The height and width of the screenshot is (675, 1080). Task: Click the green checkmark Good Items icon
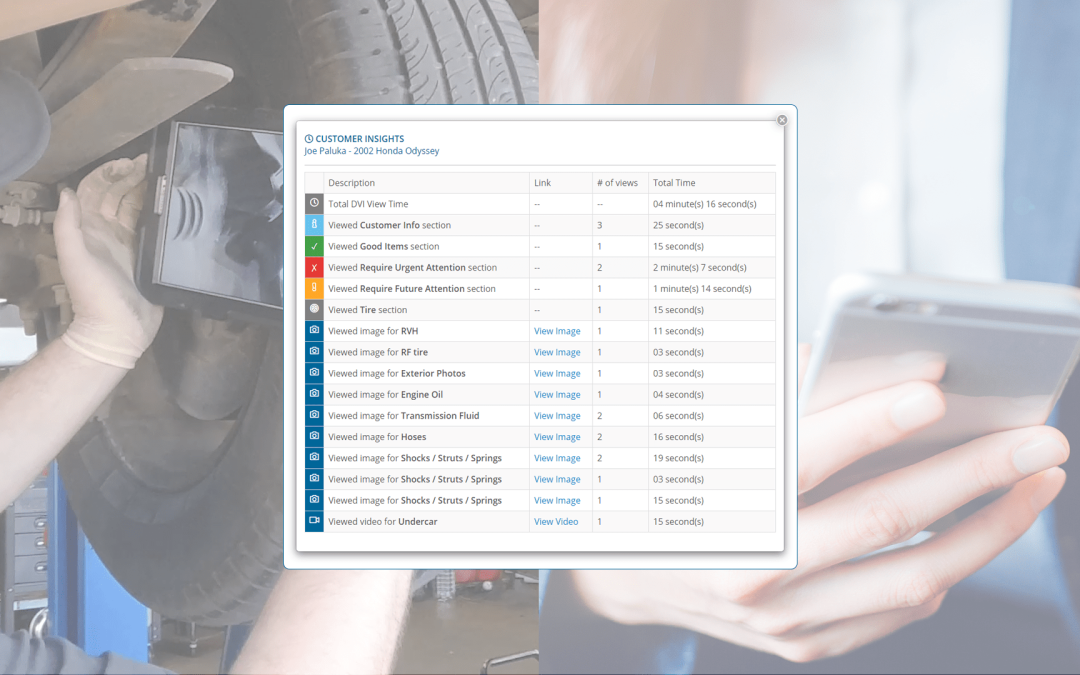point(313,246)
